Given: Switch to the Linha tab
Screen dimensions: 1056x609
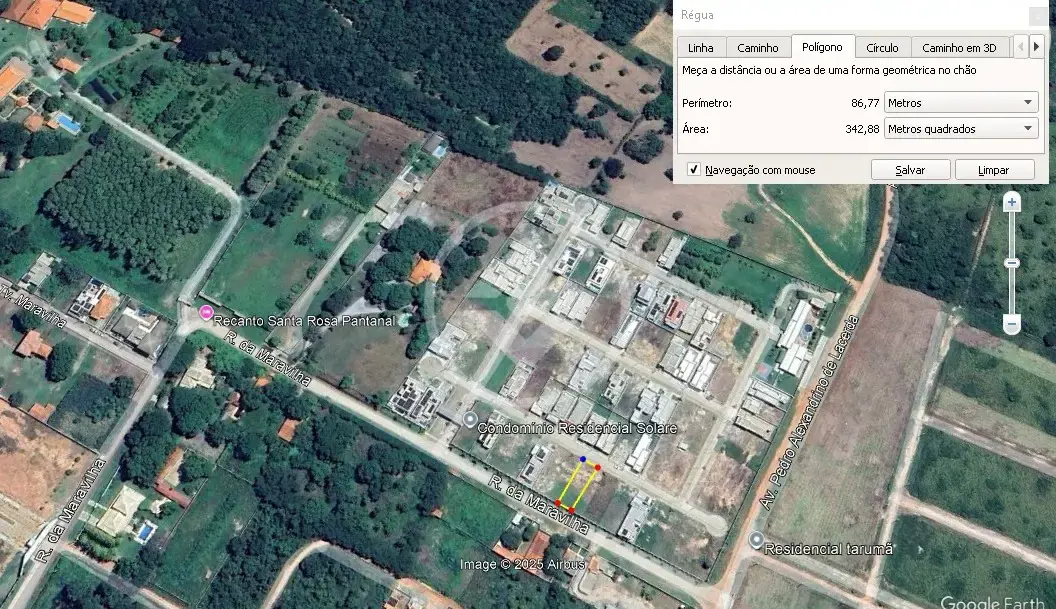Looking at the screenshot, I should click(x=700, y=48).
